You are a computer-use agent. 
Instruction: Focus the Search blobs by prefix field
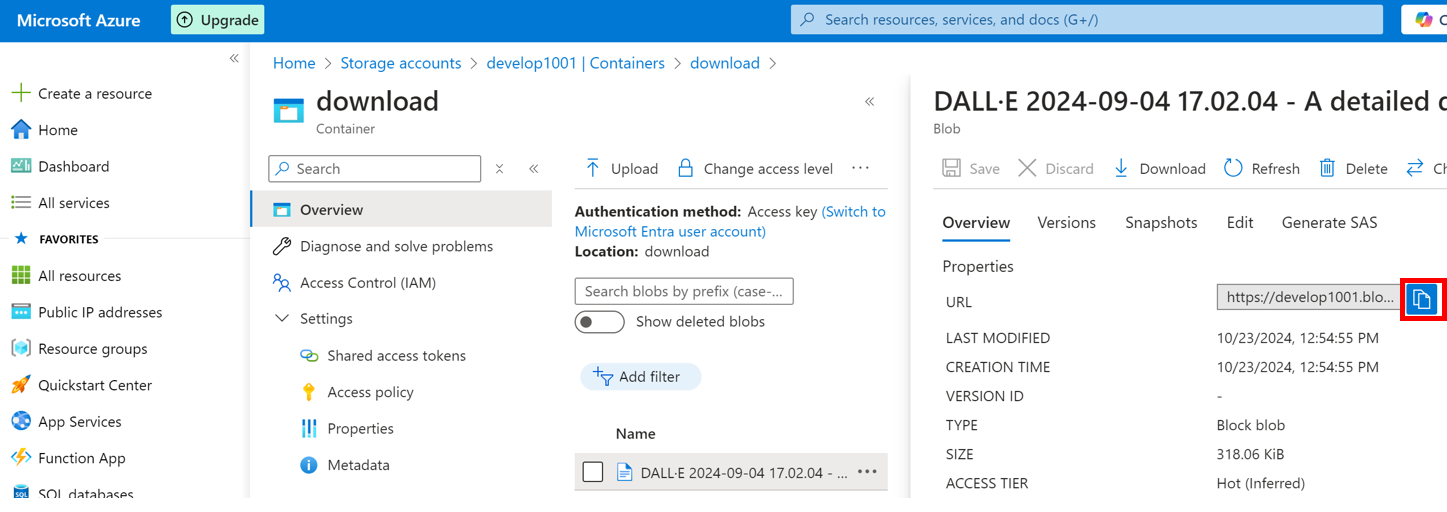(684, 291)
